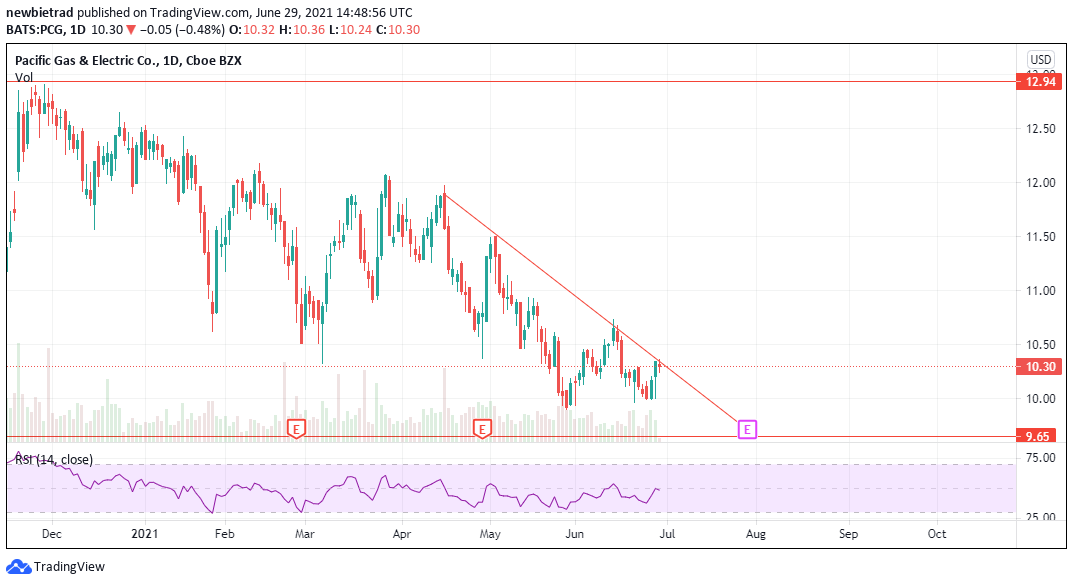Image resolution: width=1073 pixels, height=585 pixels.
Task: Click the H:10.36 high price value
Action: [302, 29]
